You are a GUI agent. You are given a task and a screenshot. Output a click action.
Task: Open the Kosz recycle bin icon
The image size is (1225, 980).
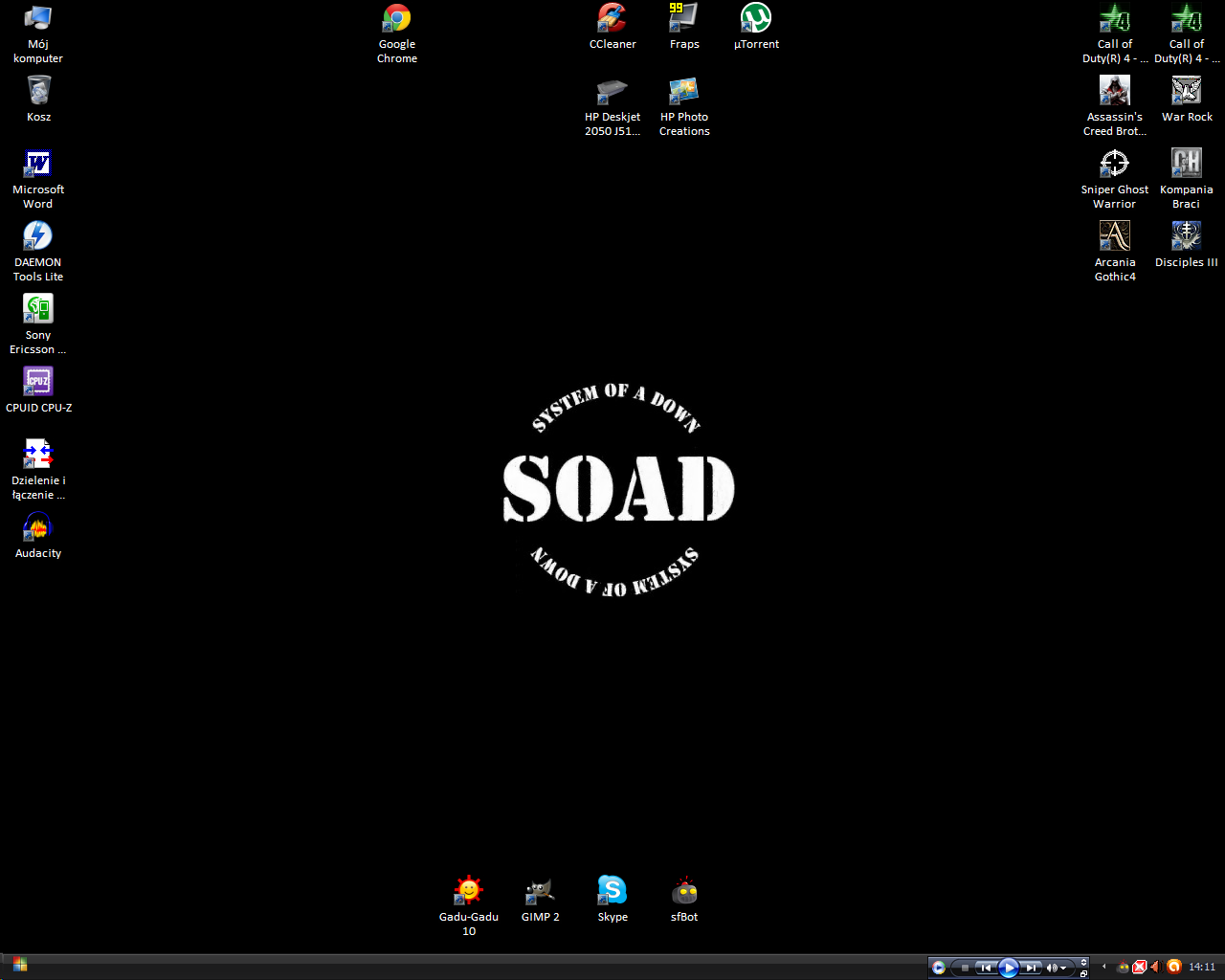(x=38, y=99)
